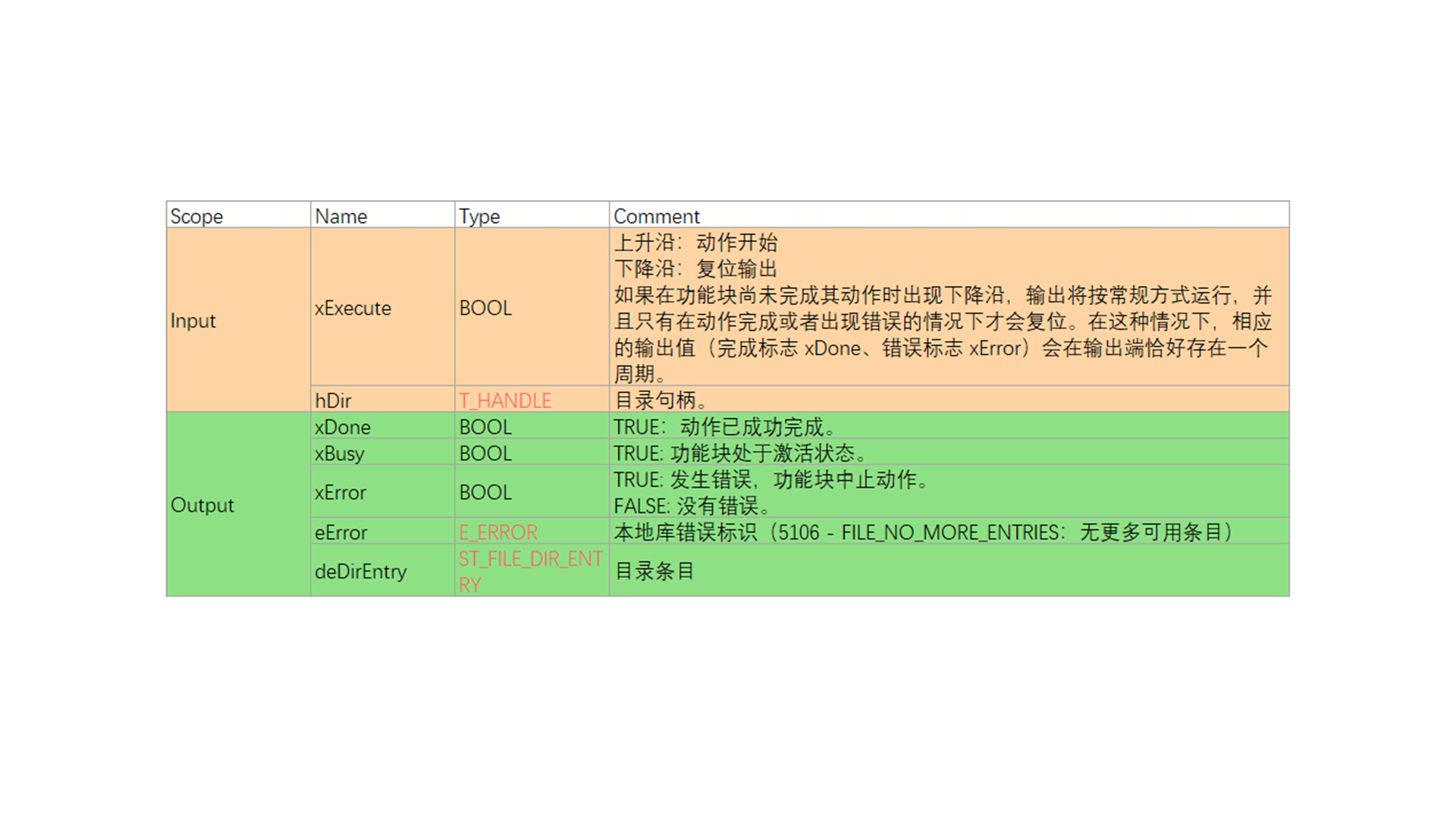Click the xError name cell
This screenshot has height=819, width=1456.
click(x=340, y=492)
